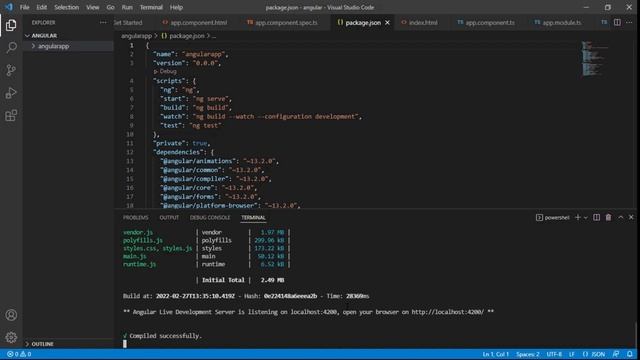The height and width of the screenshot is (360, 640).
Task: Click the VS Code logo icon
Action: [x=9, y=7]
